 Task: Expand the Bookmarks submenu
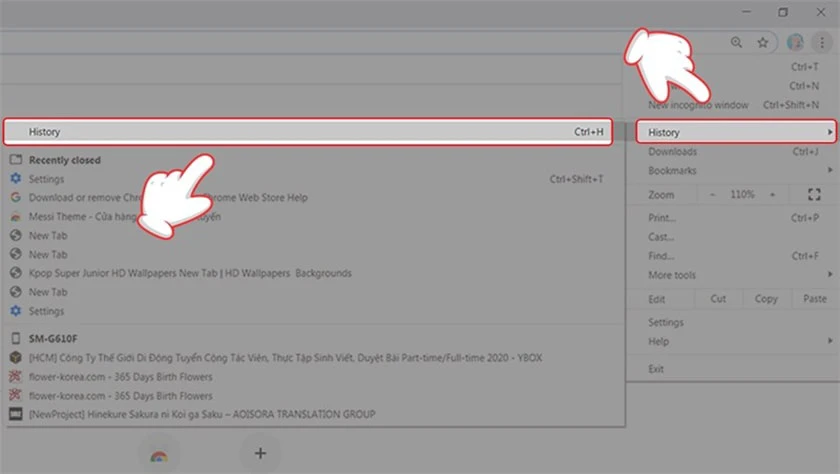coord(736,170)
